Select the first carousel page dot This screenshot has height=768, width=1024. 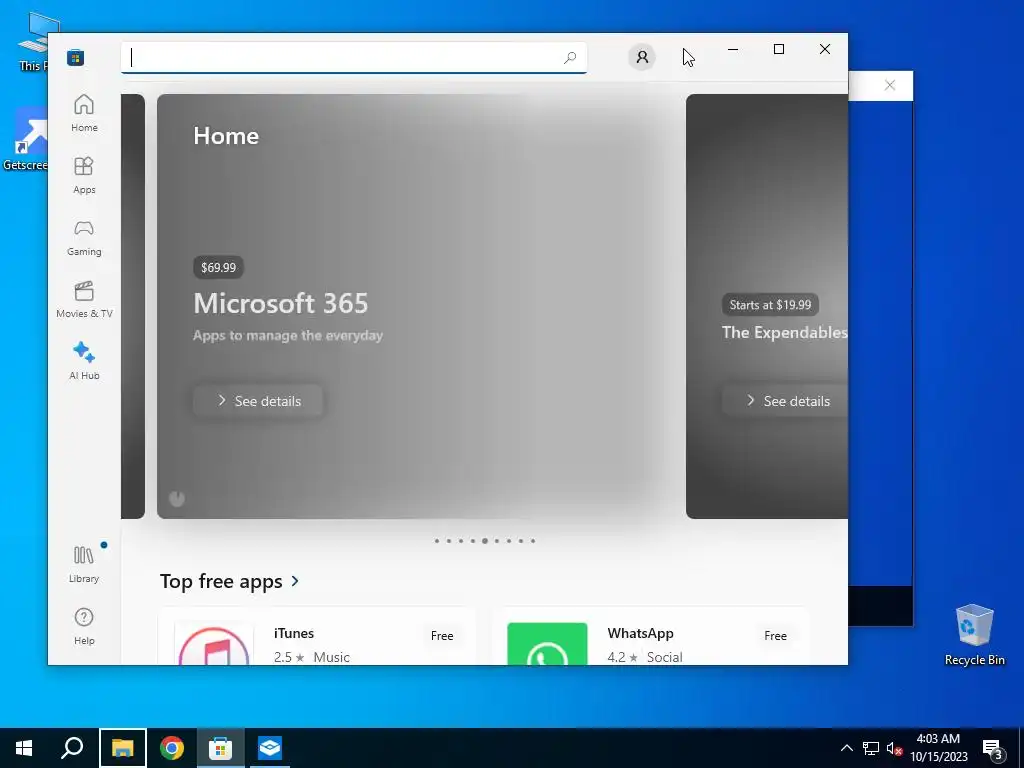click(x=437, y=541)
